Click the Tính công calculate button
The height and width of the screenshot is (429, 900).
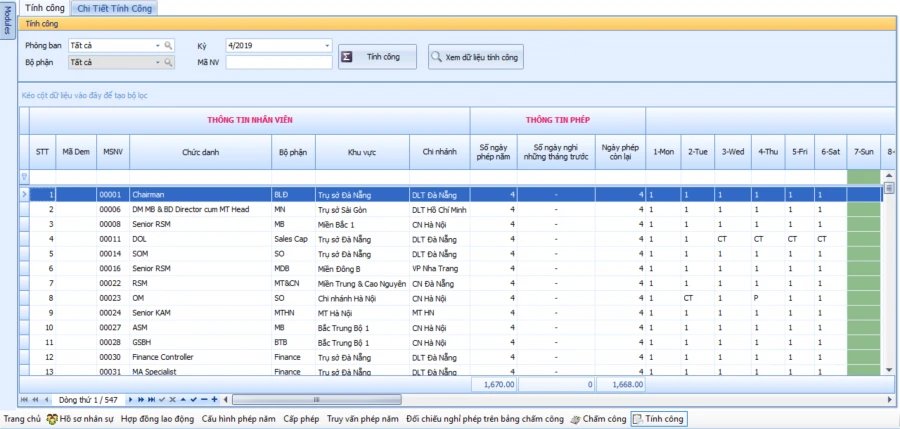[377, 57]
